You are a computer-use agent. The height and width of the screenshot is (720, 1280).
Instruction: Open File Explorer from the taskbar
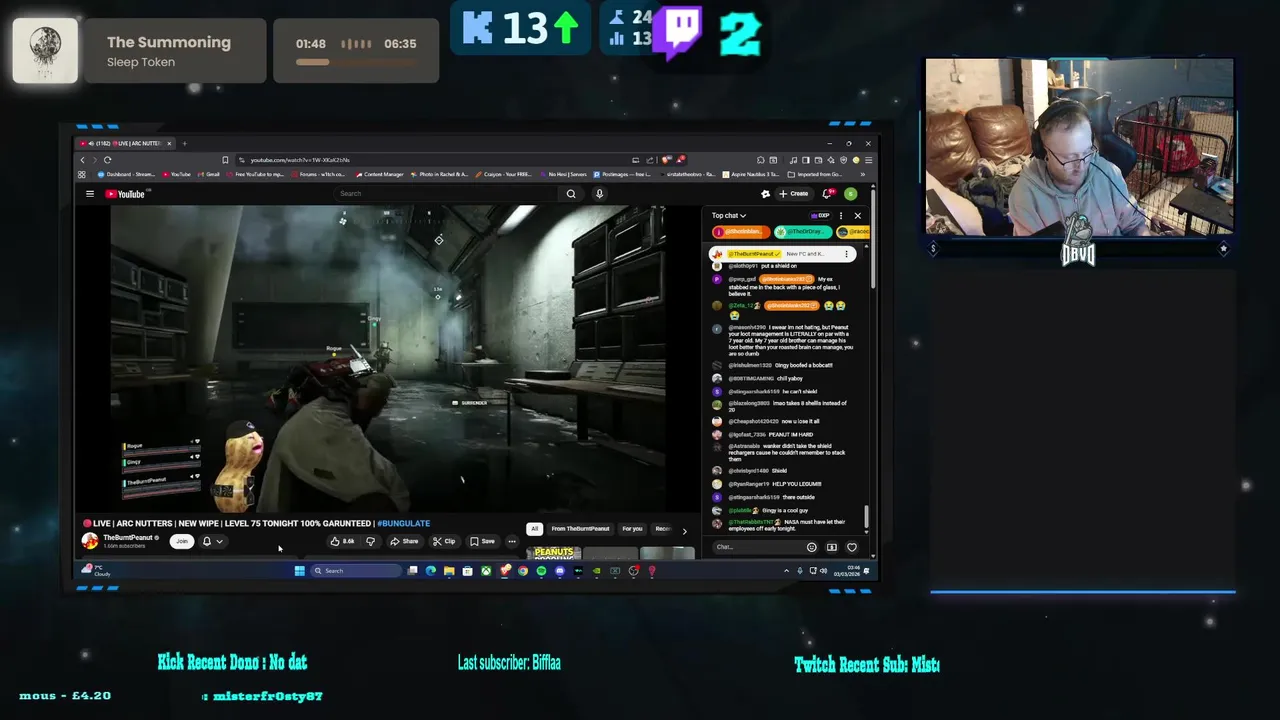[x=449, y=571]
